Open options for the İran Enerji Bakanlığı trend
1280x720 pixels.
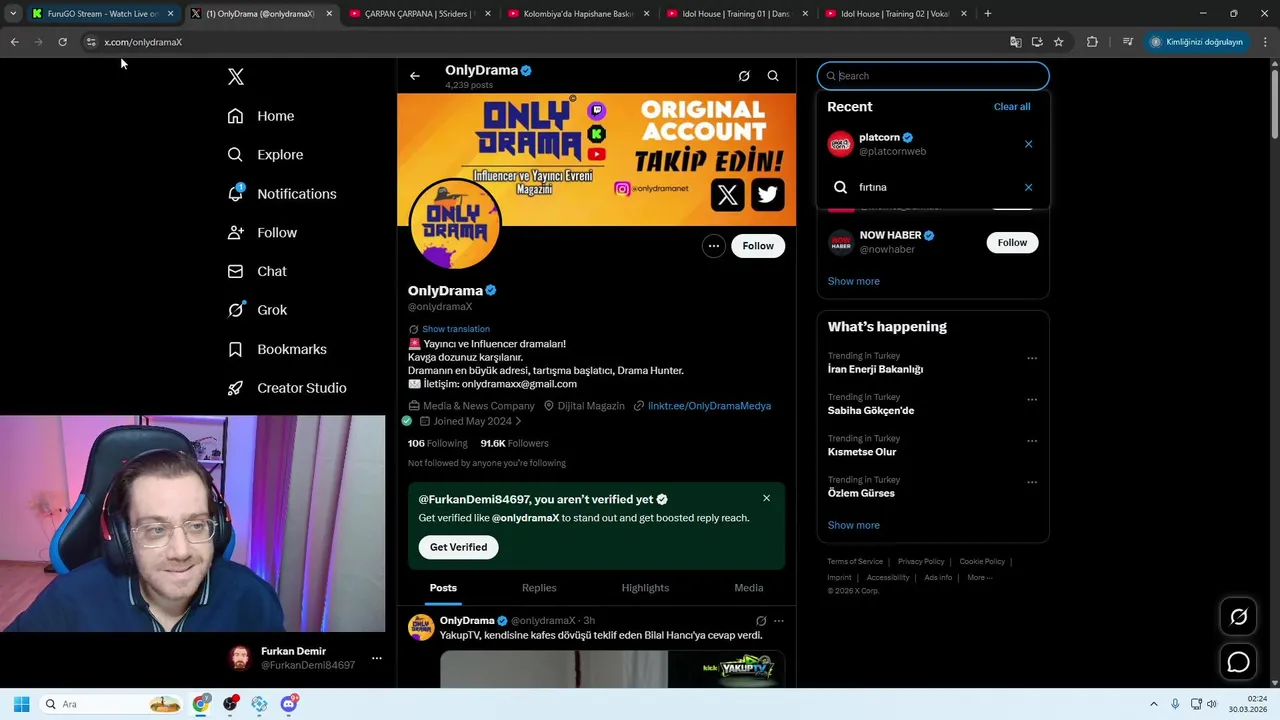coord(1032,358)
